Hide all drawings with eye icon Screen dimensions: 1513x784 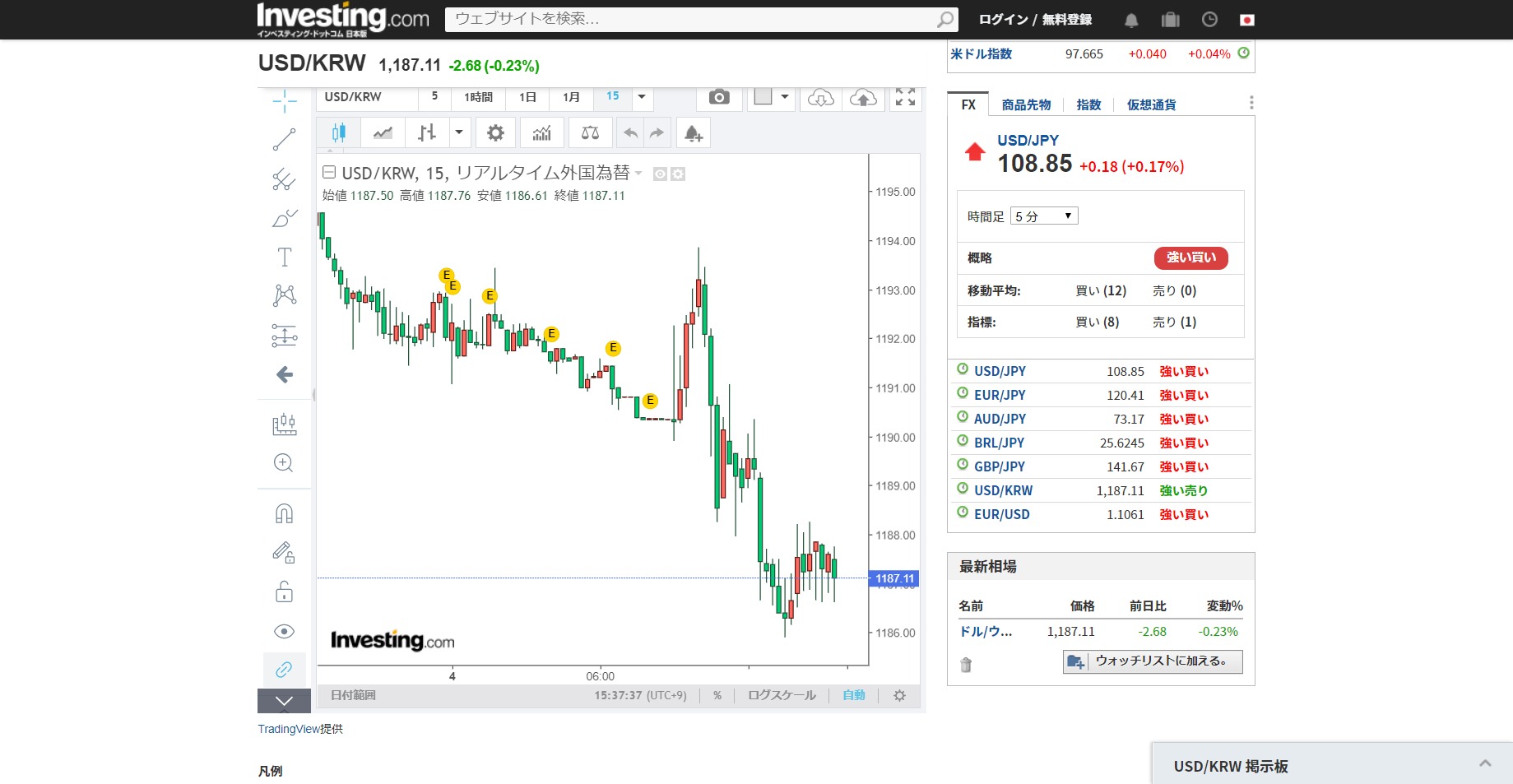pos(284,632)
